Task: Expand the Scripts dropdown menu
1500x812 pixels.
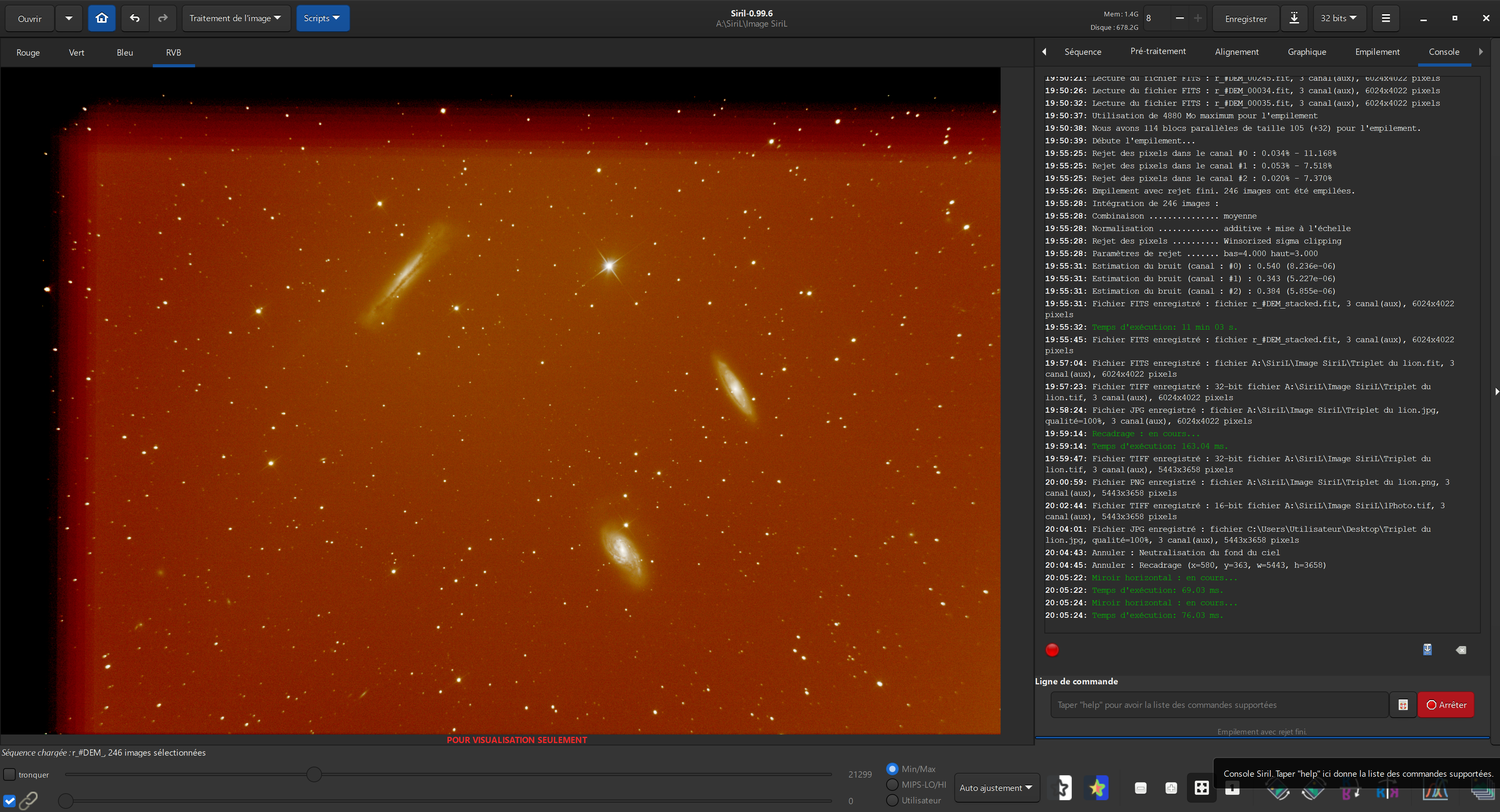Action: (322, 18)
